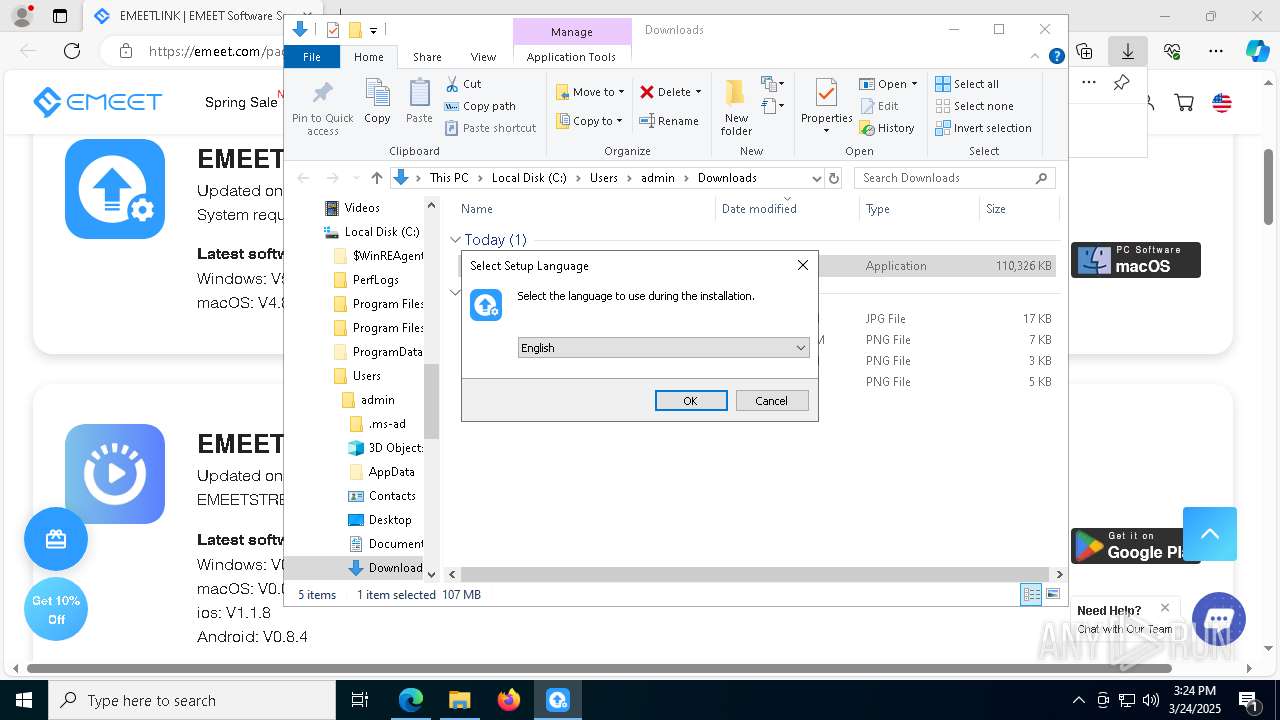The width and height of the screenshot is (1280, 720).
Task: Open the Edge Downloads icon
Action: 1128,51
